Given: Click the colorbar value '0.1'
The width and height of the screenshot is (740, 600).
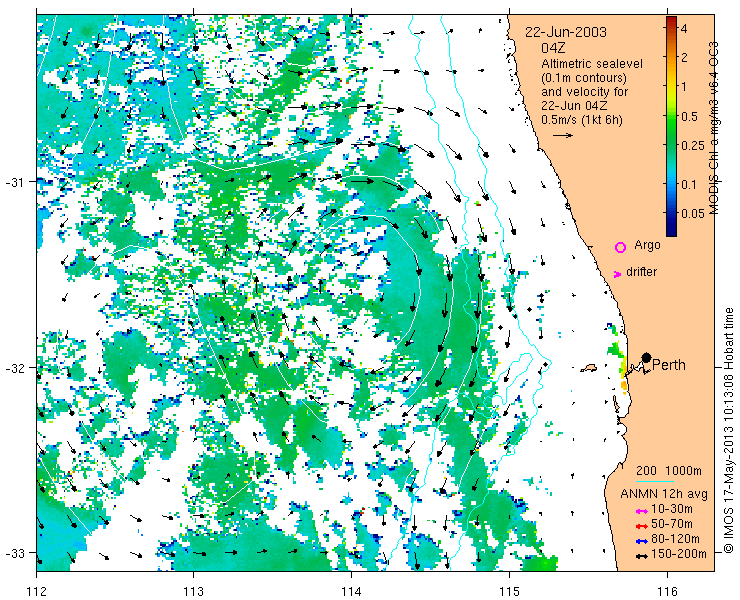Looking at the screenshot, I should (689, 184).
